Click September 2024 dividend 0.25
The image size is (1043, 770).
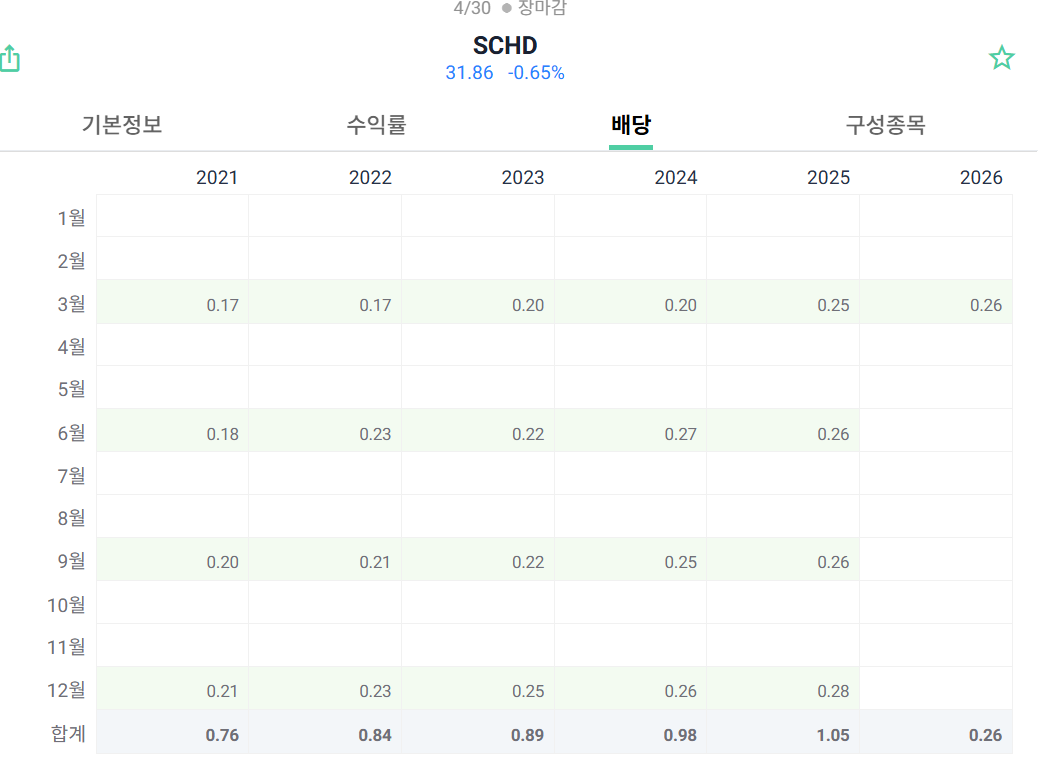click(x=680, y=563)
